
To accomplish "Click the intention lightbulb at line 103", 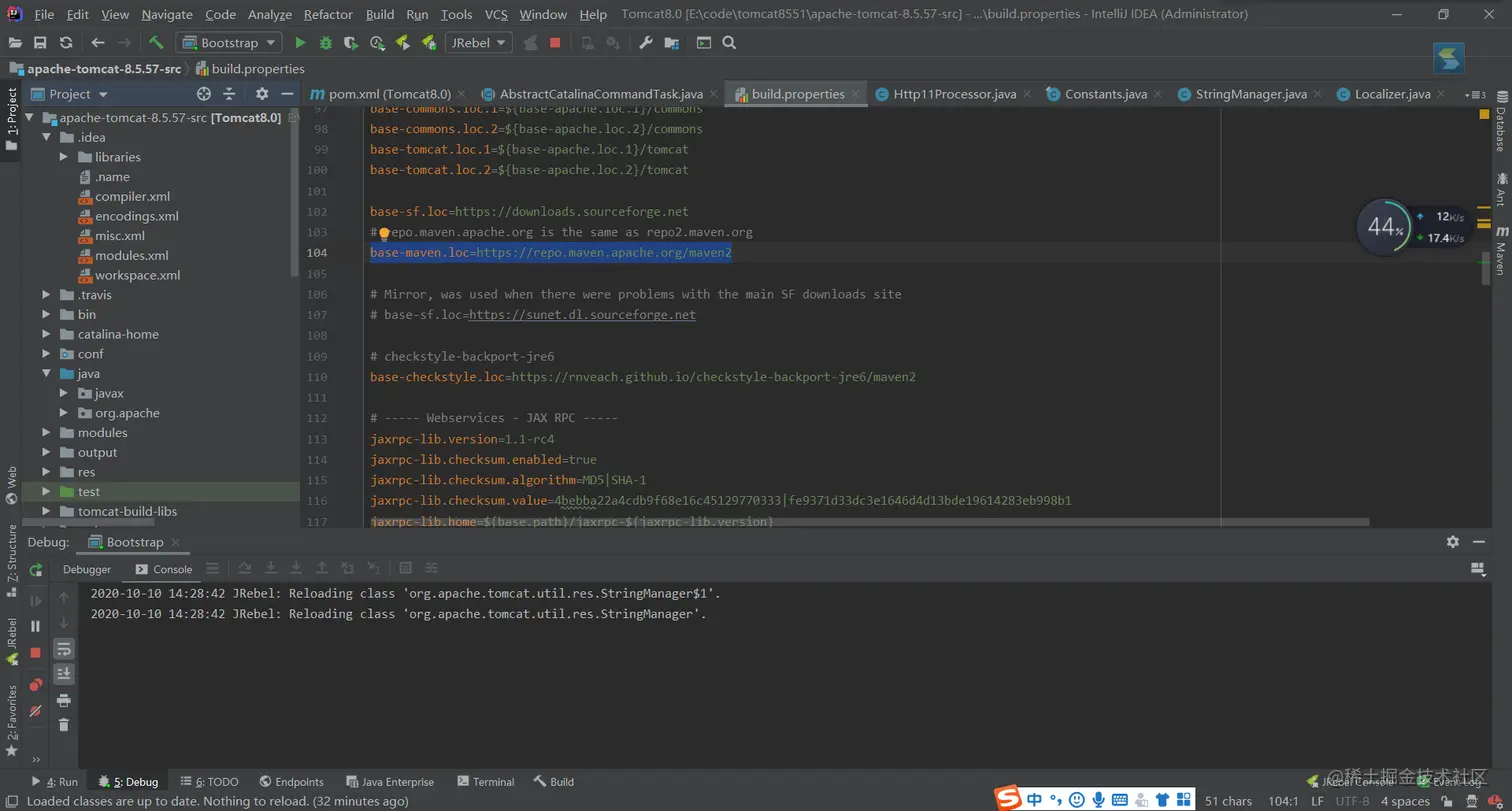I will click(x=384, y=233).
